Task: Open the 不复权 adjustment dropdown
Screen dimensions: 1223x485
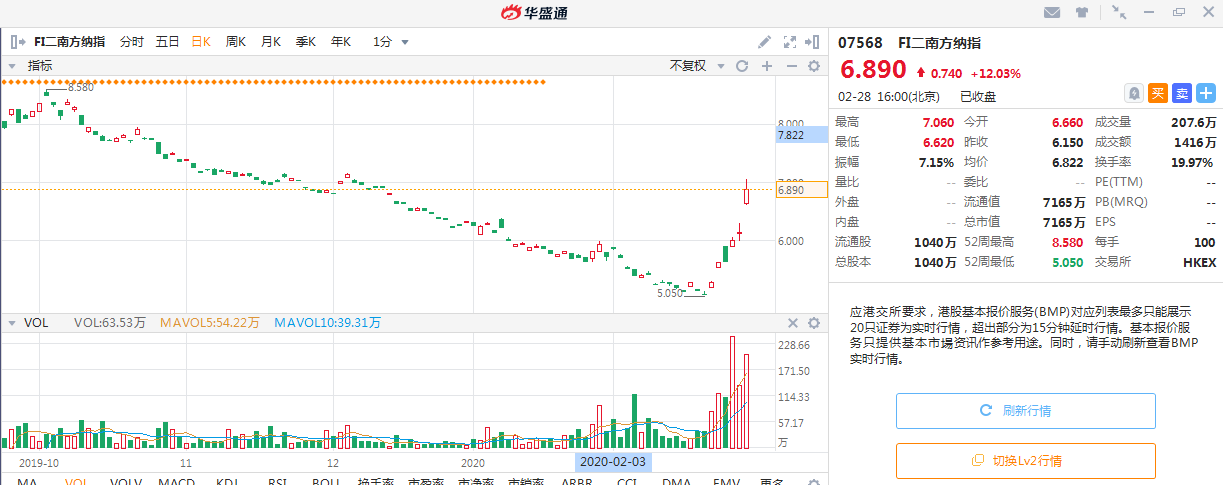Action: click(695, 66)
